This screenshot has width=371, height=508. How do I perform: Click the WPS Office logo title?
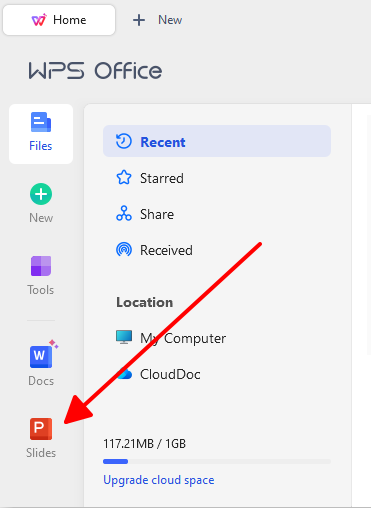coord(95,71)
